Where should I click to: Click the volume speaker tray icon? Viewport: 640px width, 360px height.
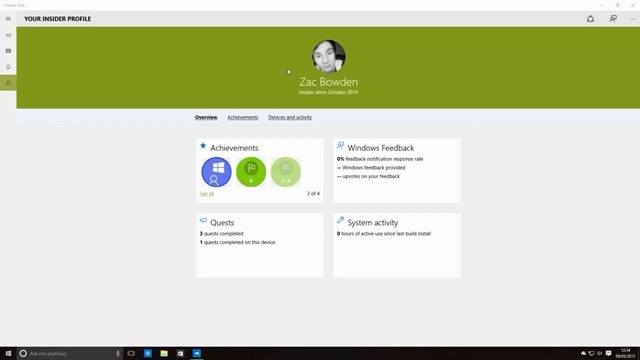click(599, 353)
